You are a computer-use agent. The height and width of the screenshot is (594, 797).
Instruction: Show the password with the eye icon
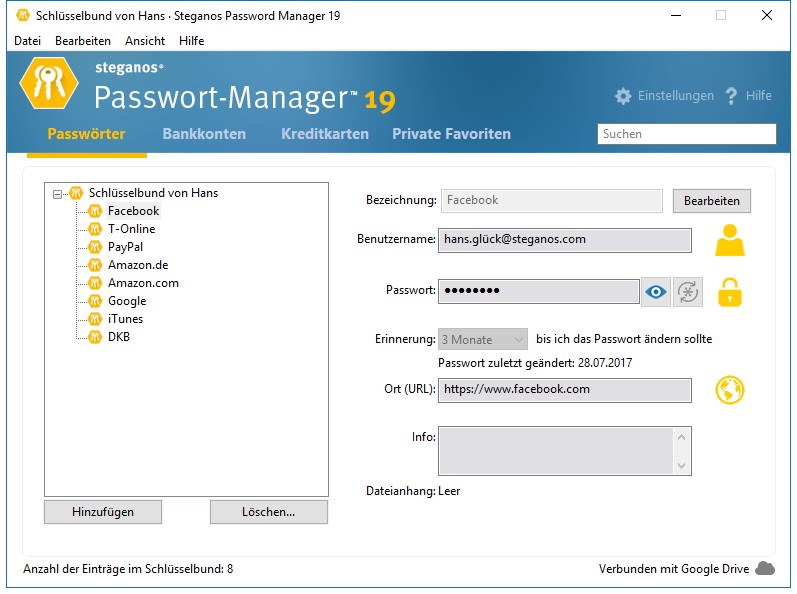pyautogui.click(x=656, y=292)
